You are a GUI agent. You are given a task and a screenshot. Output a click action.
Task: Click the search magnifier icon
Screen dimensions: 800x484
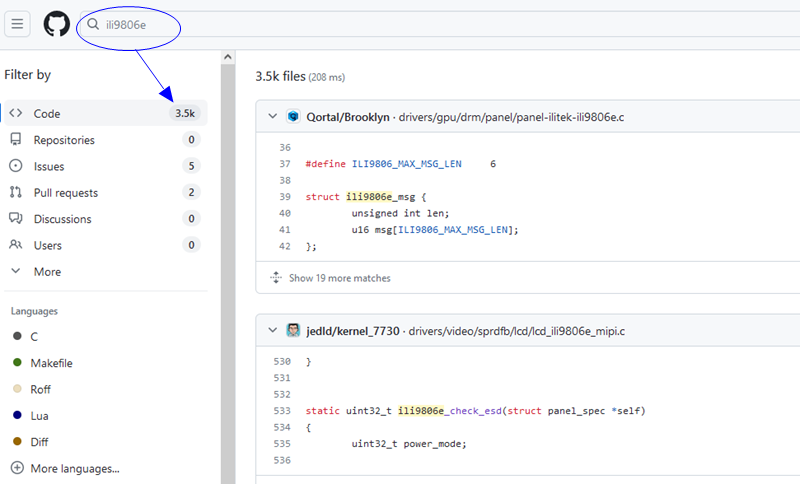(x=93, y=24)
